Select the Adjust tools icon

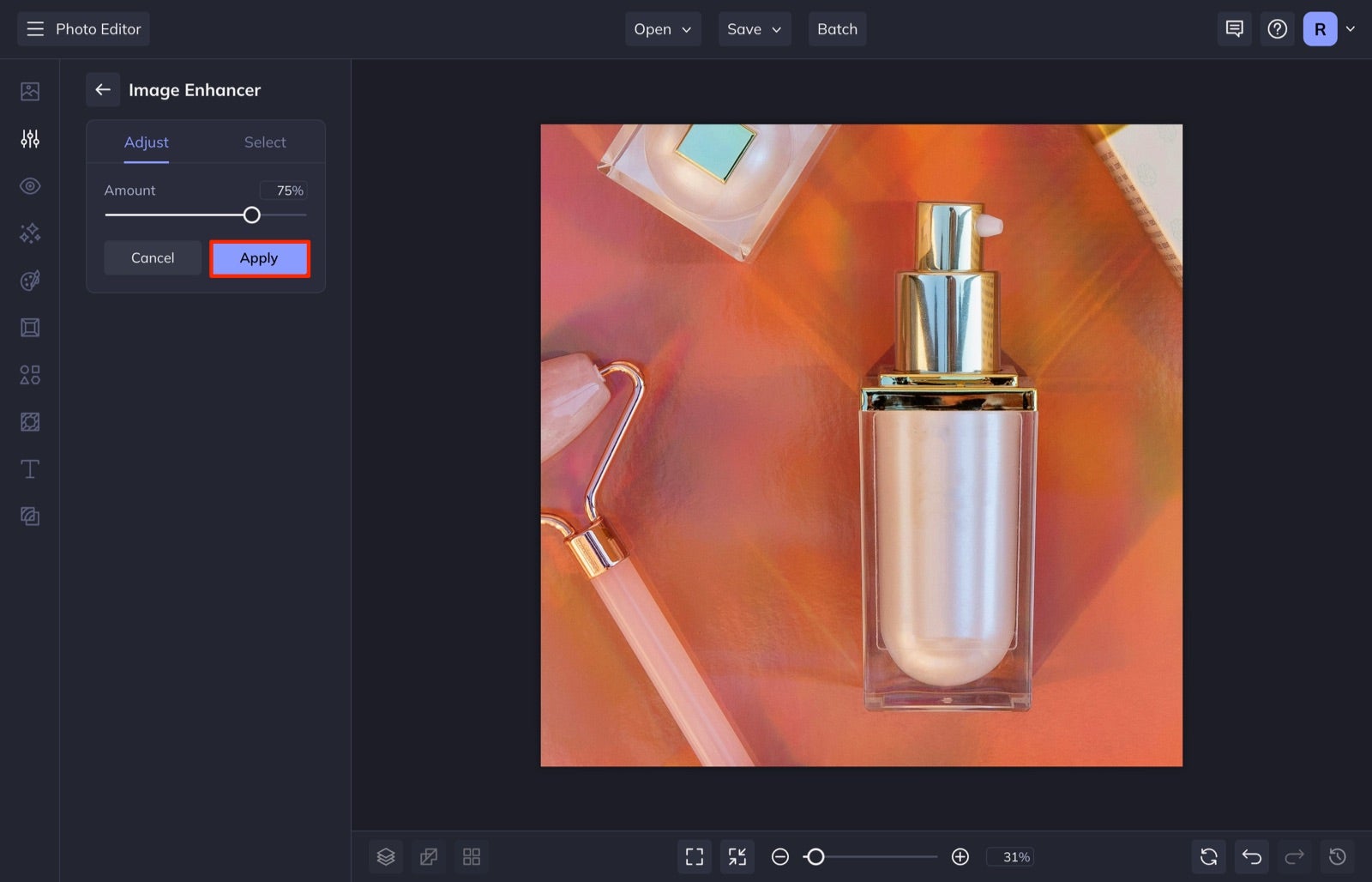[30, 138]
